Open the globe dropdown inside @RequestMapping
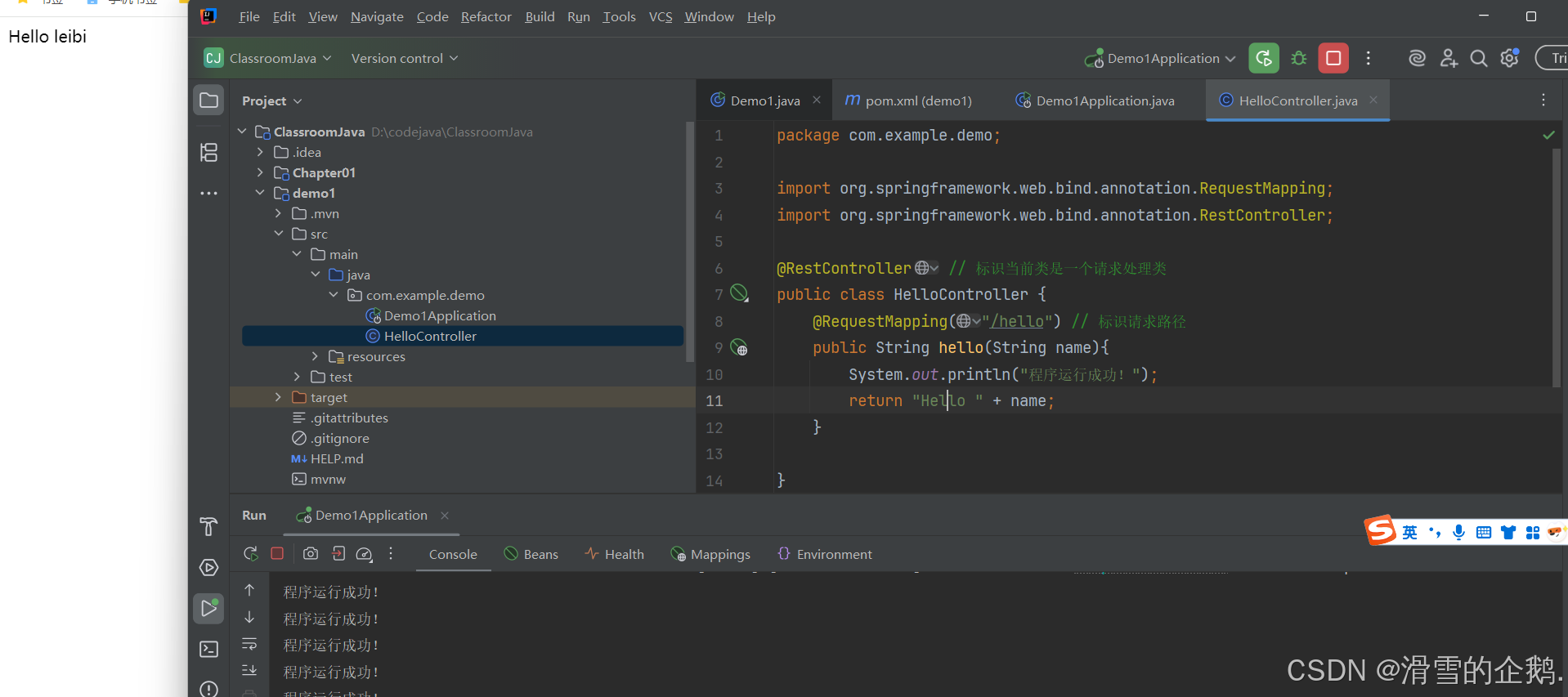 (969, 321)
